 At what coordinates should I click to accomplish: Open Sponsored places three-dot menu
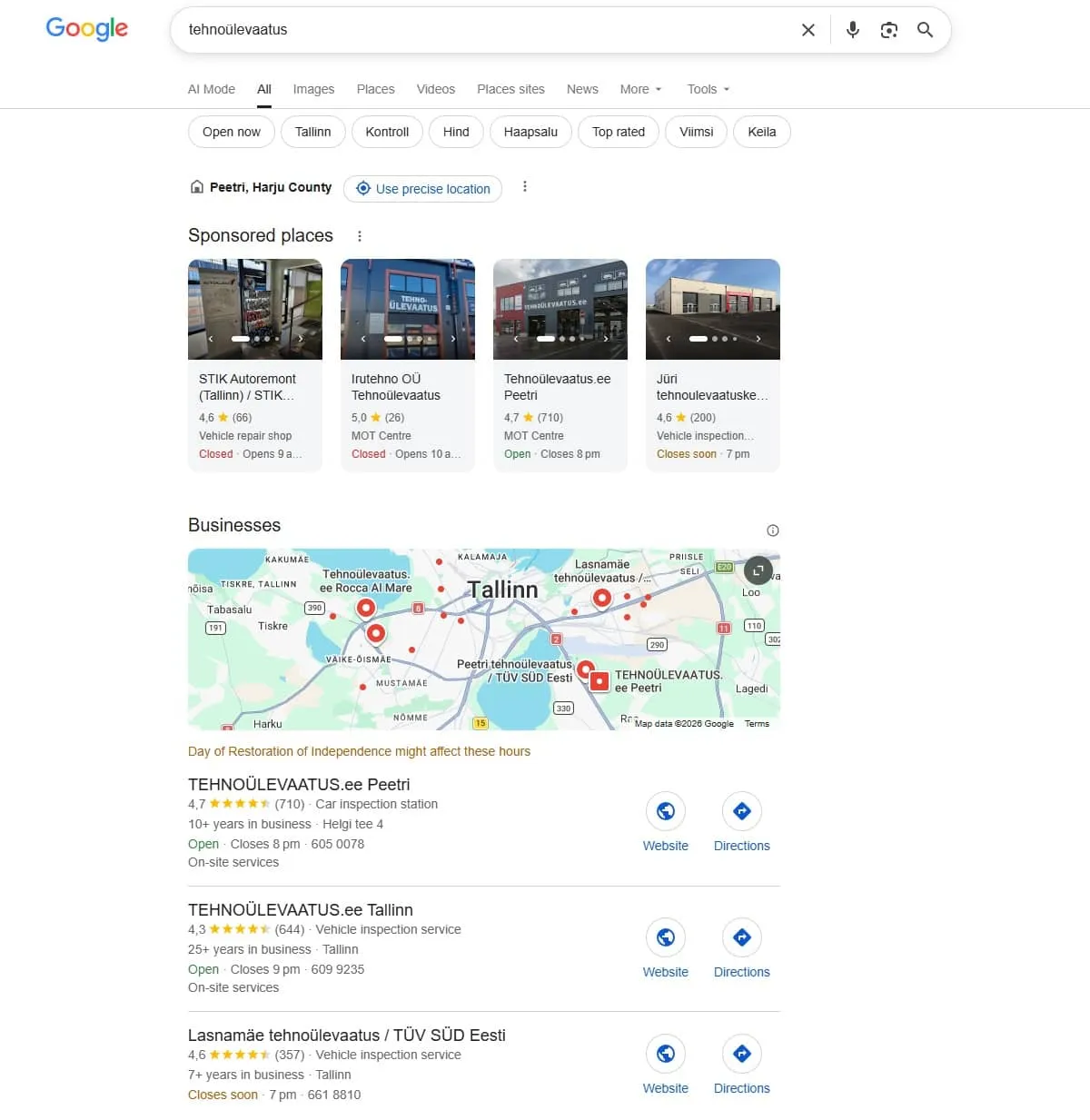pos(360,236)
